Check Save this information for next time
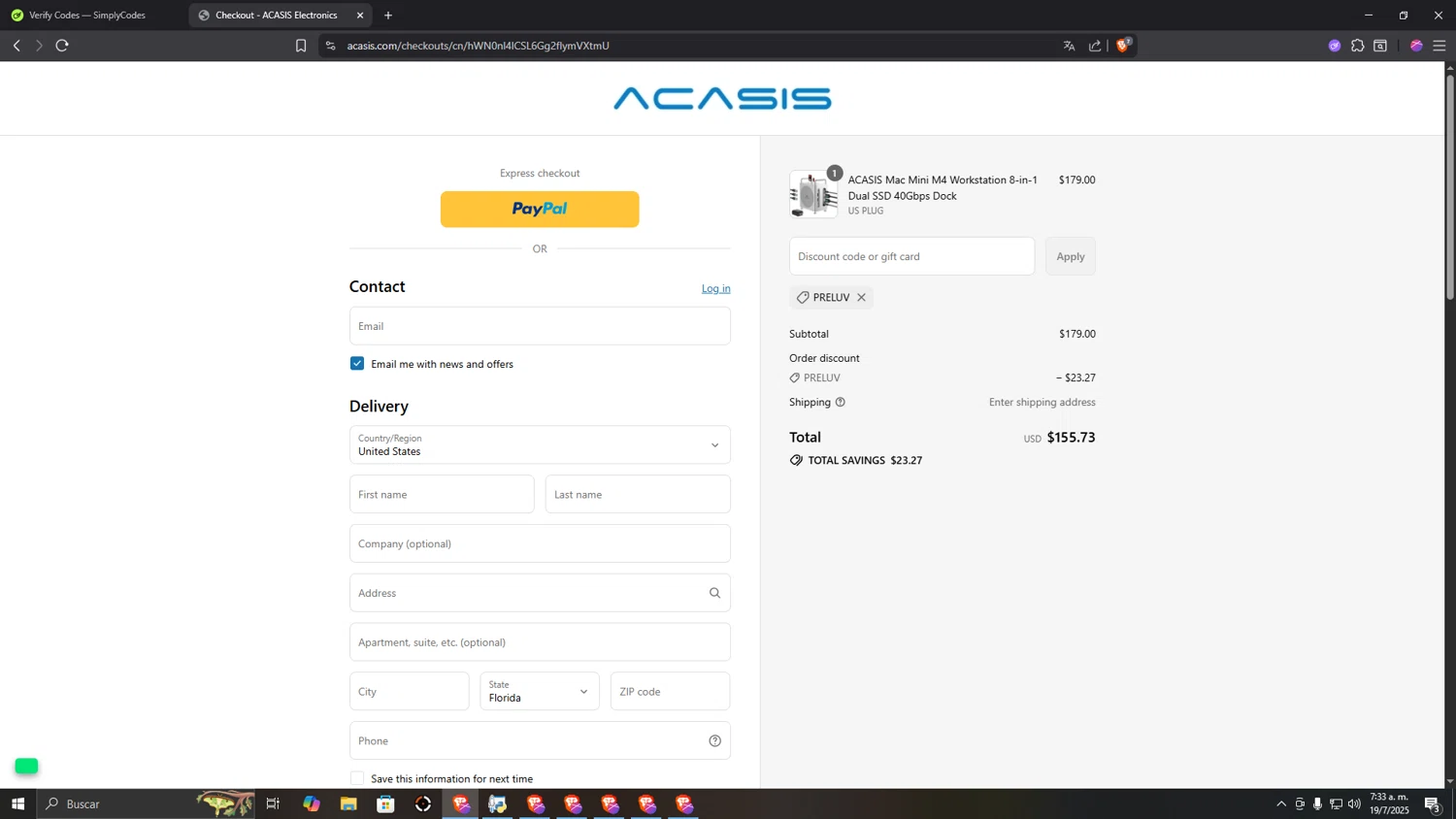Viewport: 1456px width, 819px height. pyautogui.click(x=357, y=778)
